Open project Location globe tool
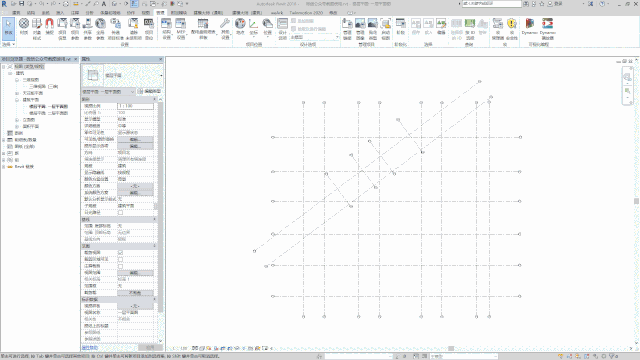 tap(240, 27)
